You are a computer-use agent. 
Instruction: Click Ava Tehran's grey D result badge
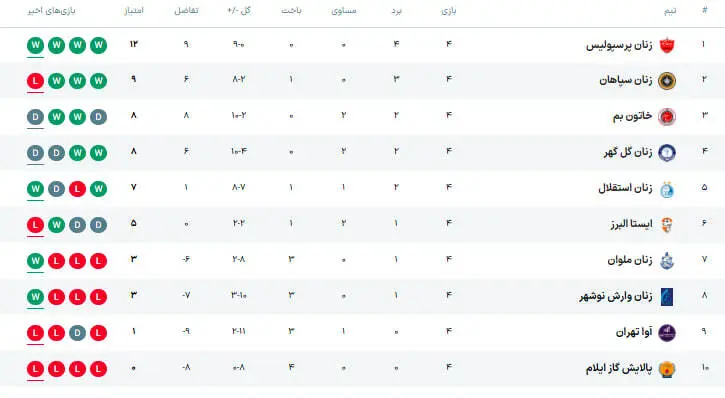pos(77,333)
